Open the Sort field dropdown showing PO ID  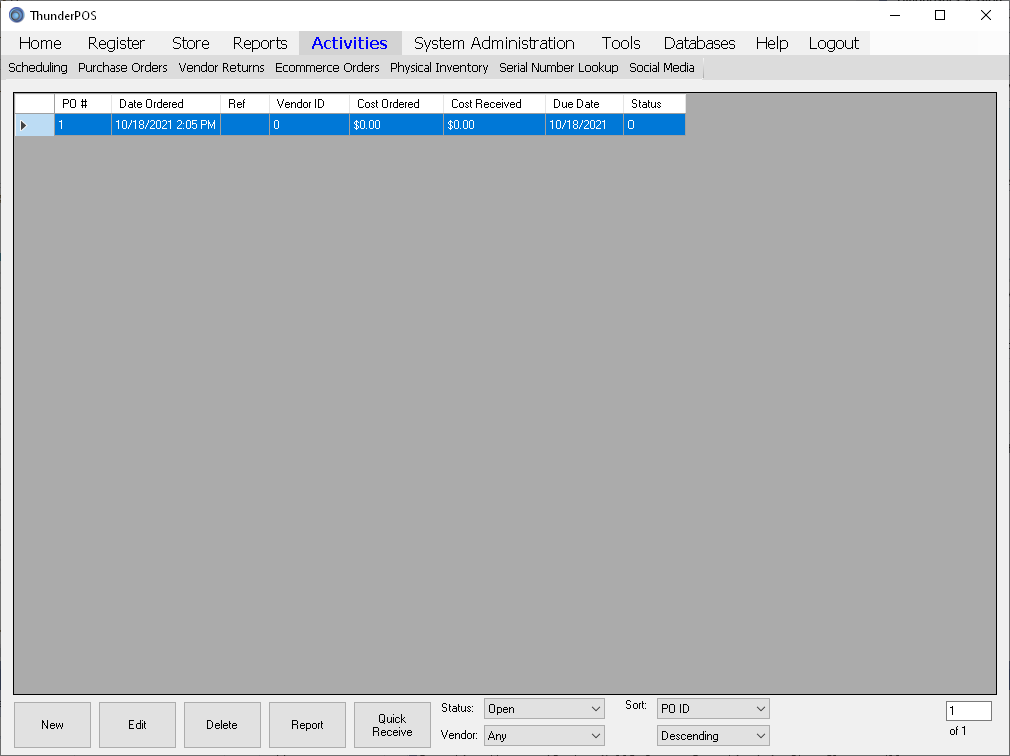[713, 709]
